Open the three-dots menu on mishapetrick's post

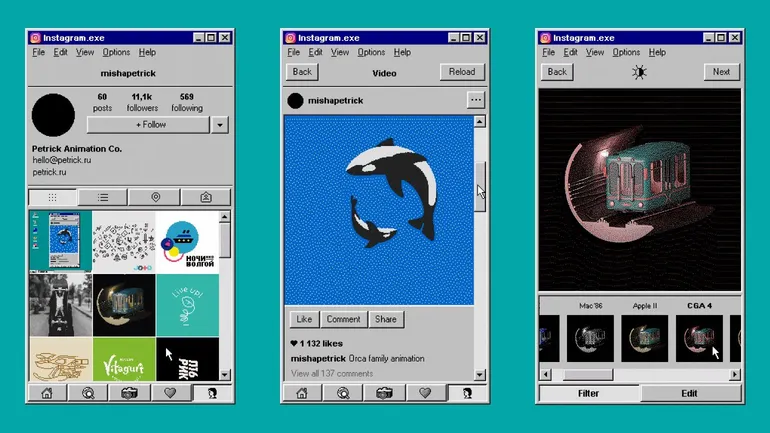point(475,100)
